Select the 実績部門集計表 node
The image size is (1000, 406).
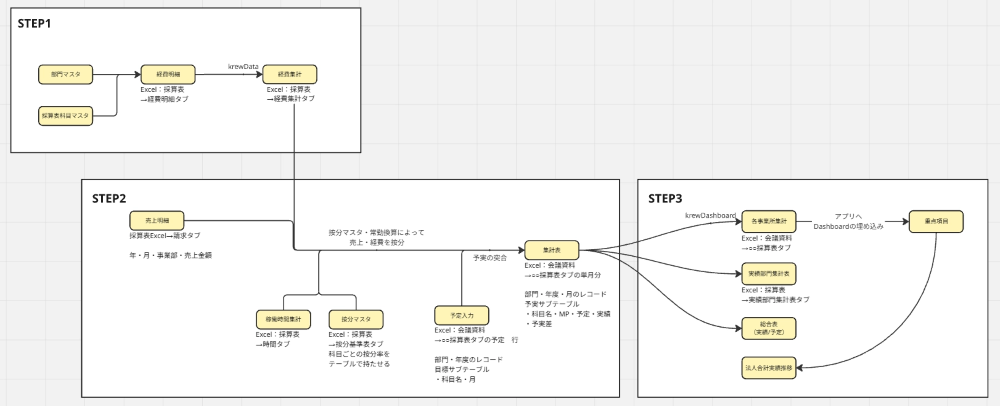769,274
